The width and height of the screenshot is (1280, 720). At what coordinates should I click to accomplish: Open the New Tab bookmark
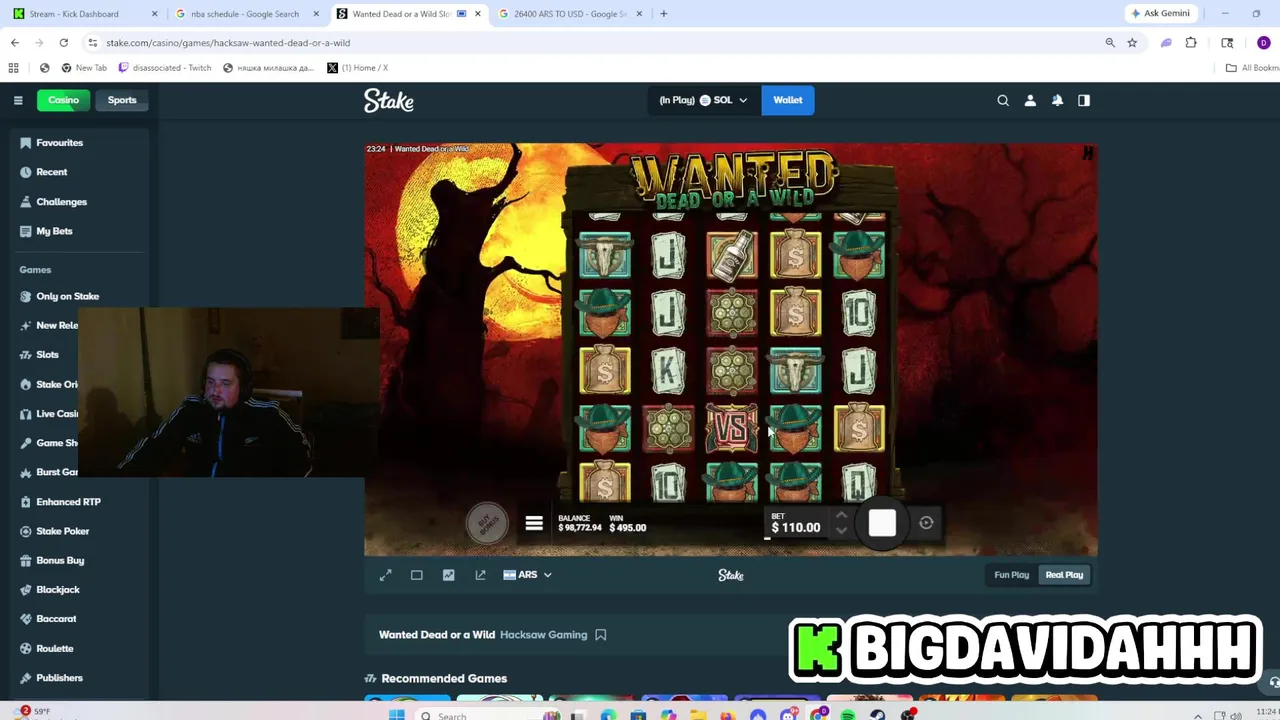point(84,68)
